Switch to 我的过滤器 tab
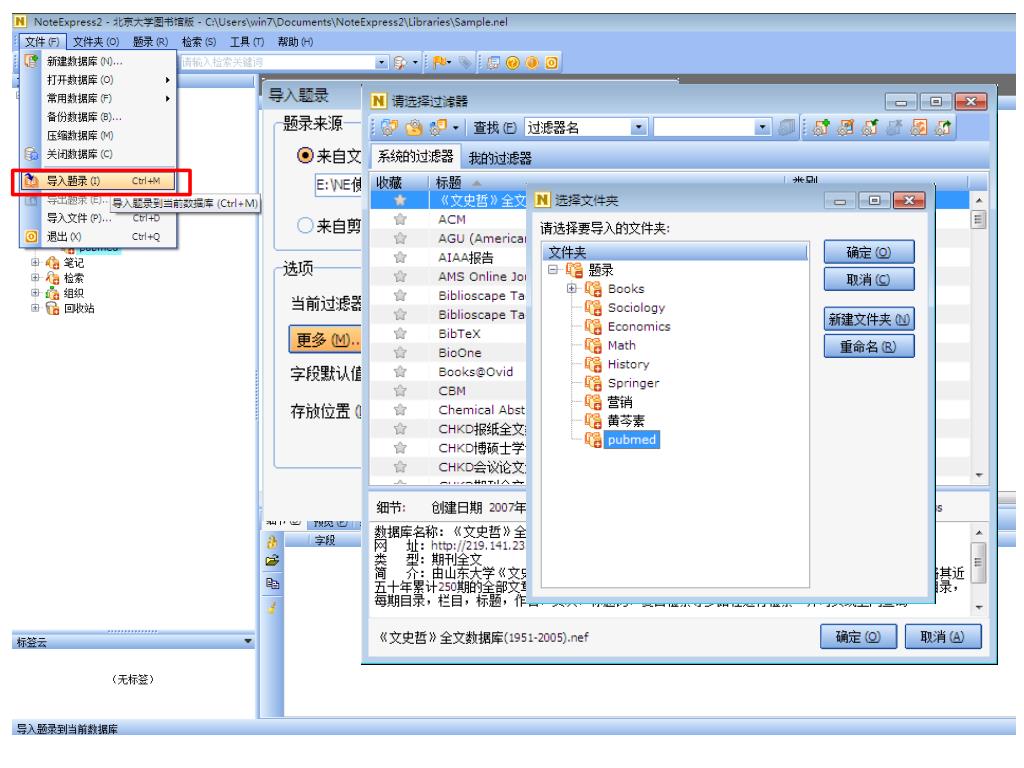The image size is (1024, 768). point(500,157)
